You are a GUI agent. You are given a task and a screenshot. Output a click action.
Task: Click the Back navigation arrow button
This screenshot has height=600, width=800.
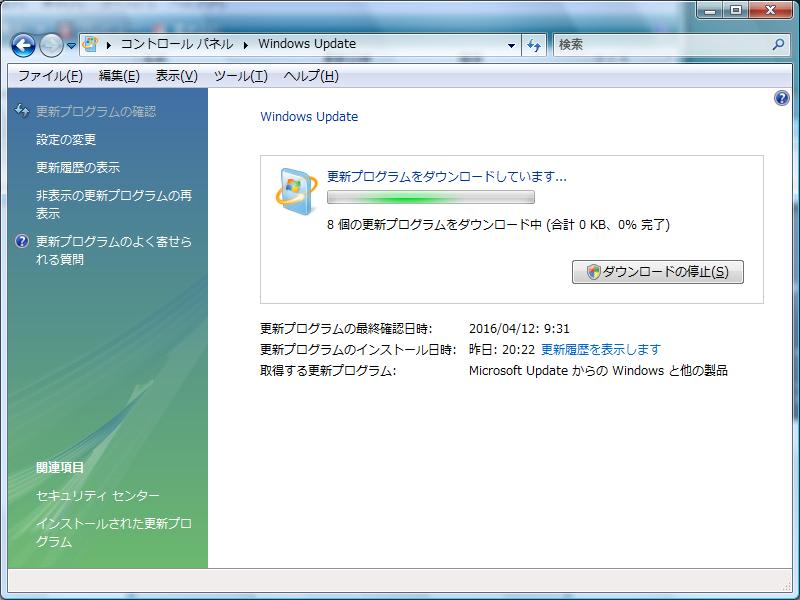pos(23,45)
